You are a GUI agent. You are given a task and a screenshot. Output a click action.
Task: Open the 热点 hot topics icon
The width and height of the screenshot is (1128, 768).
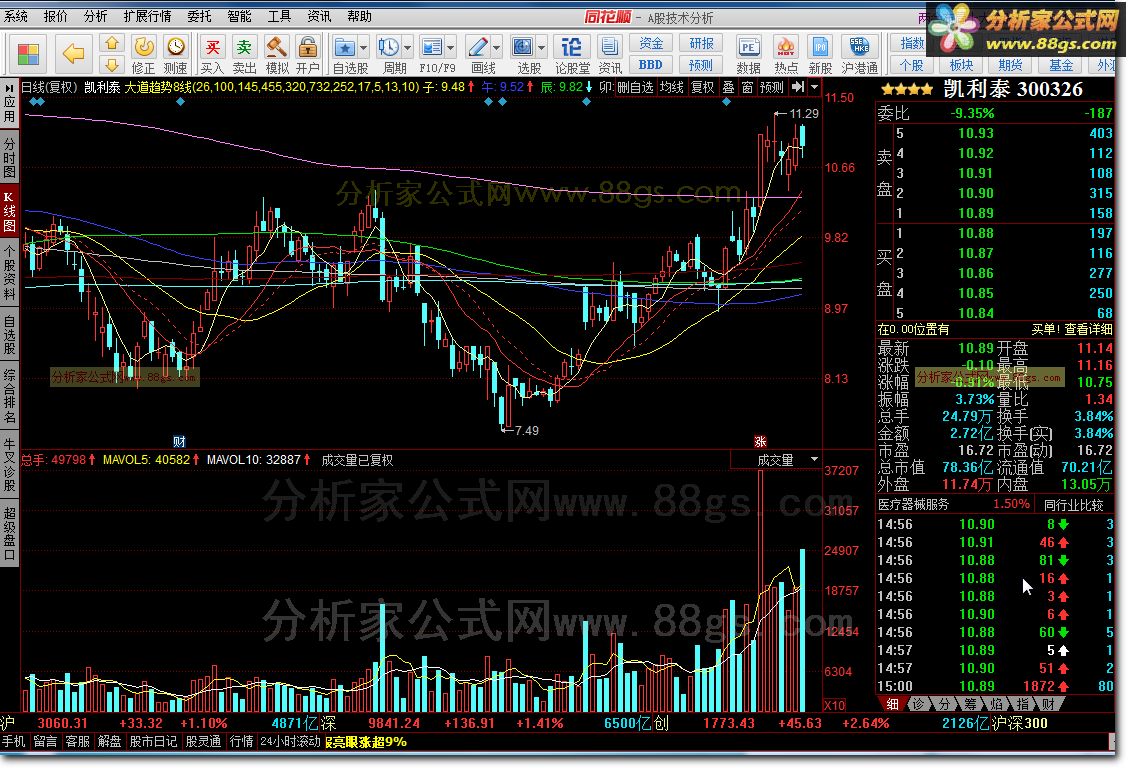786,54
